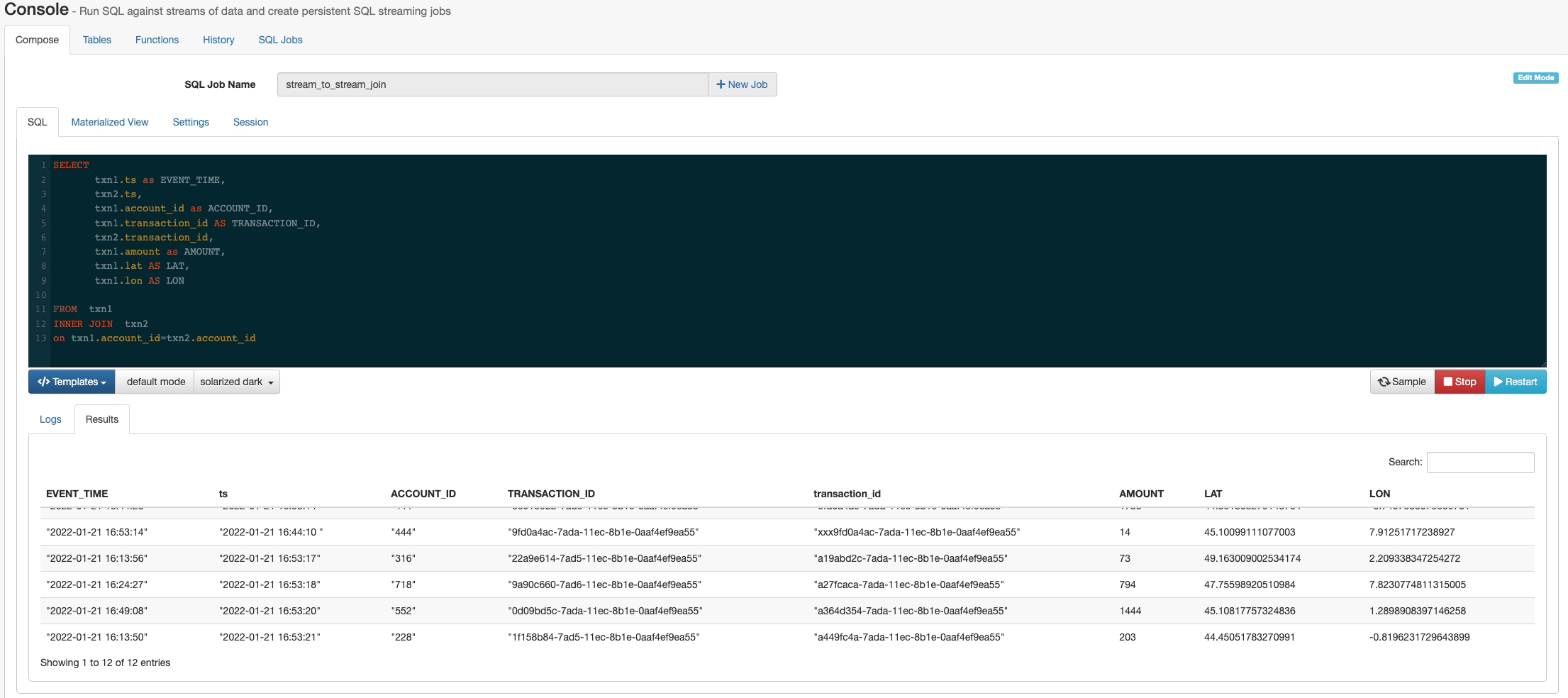Image resolution: width=1568 pixels, height=698 pixels.
Task: Click the Sample button
Action: tap(1401, 382)
